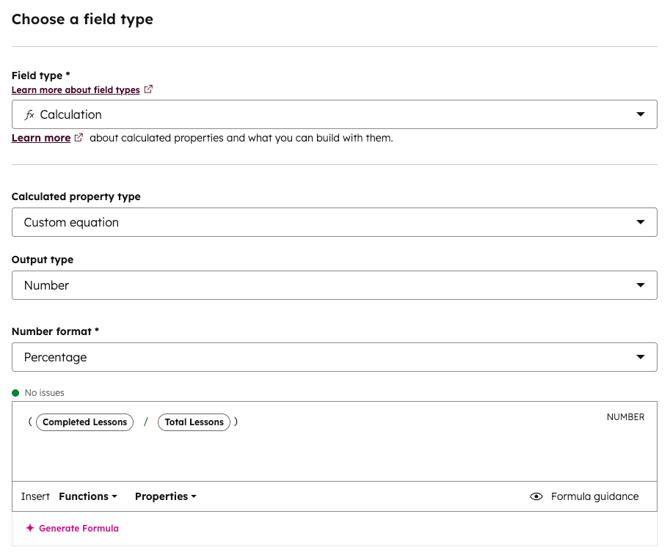Expand the Calculated property type dropdown
The image size is (670, 555).
point(640,222)
